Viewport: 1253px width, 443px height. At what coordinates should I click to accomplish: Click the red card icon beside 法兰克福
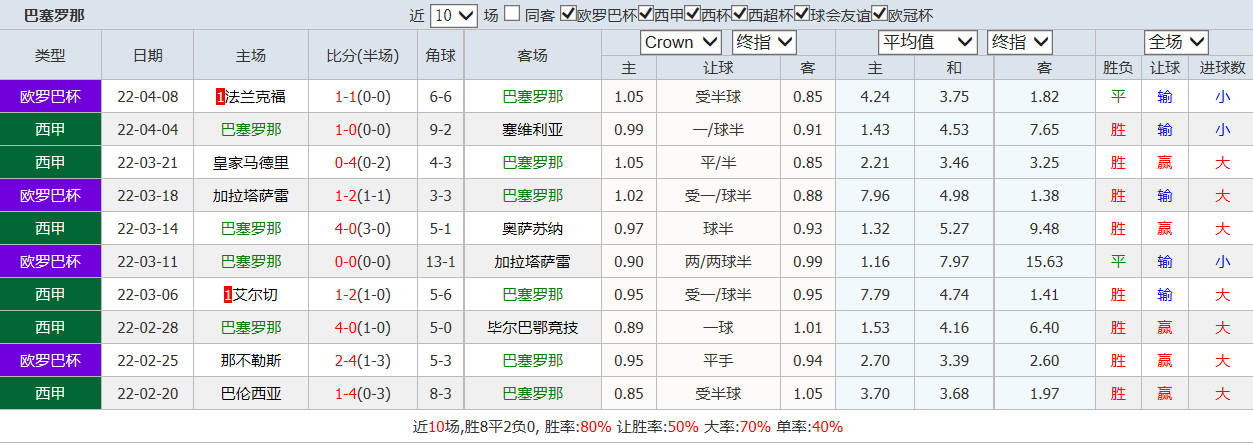[220, 97]
